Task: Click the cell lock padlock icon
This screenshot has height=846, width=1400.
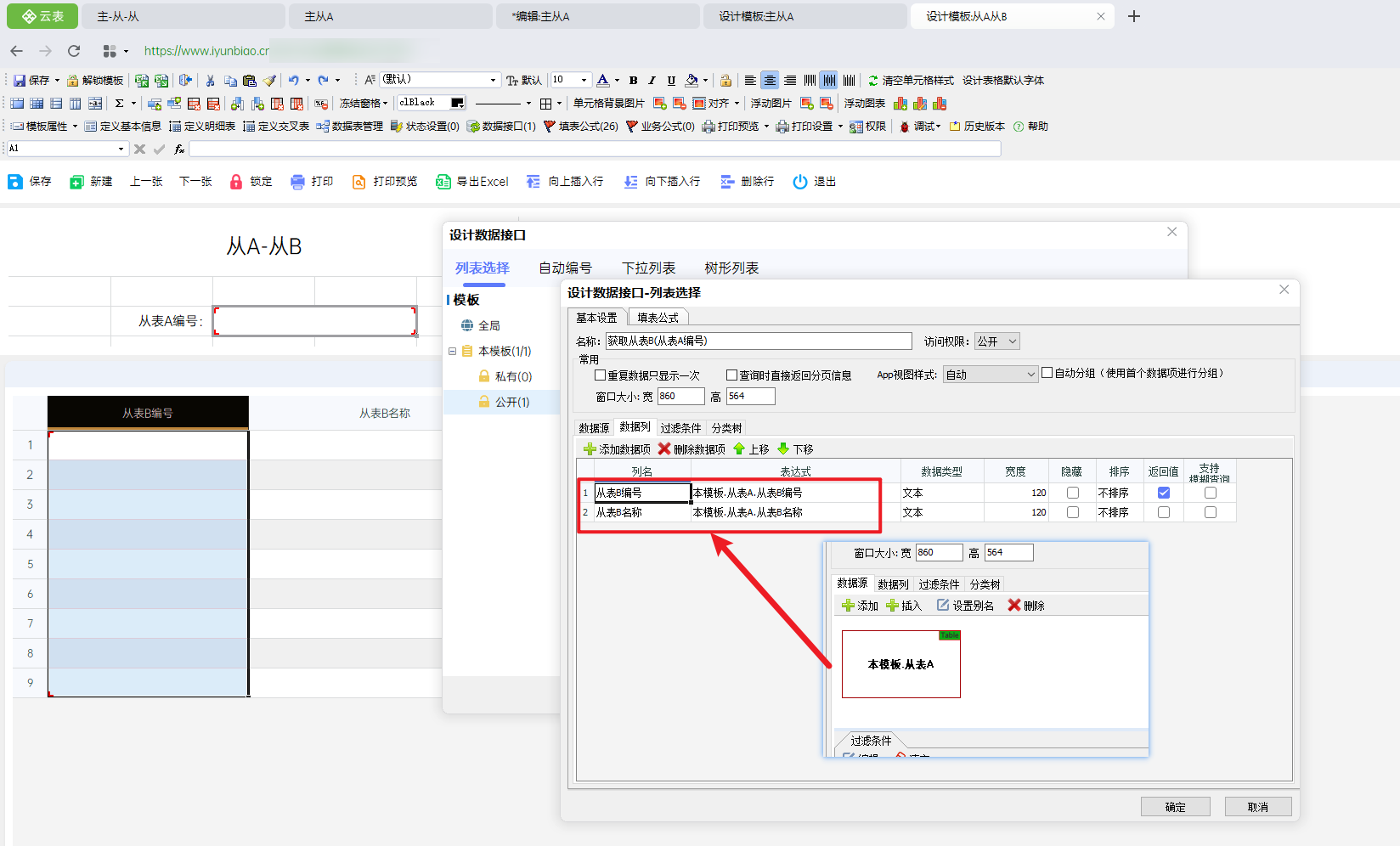Action: tap(725, 81)
